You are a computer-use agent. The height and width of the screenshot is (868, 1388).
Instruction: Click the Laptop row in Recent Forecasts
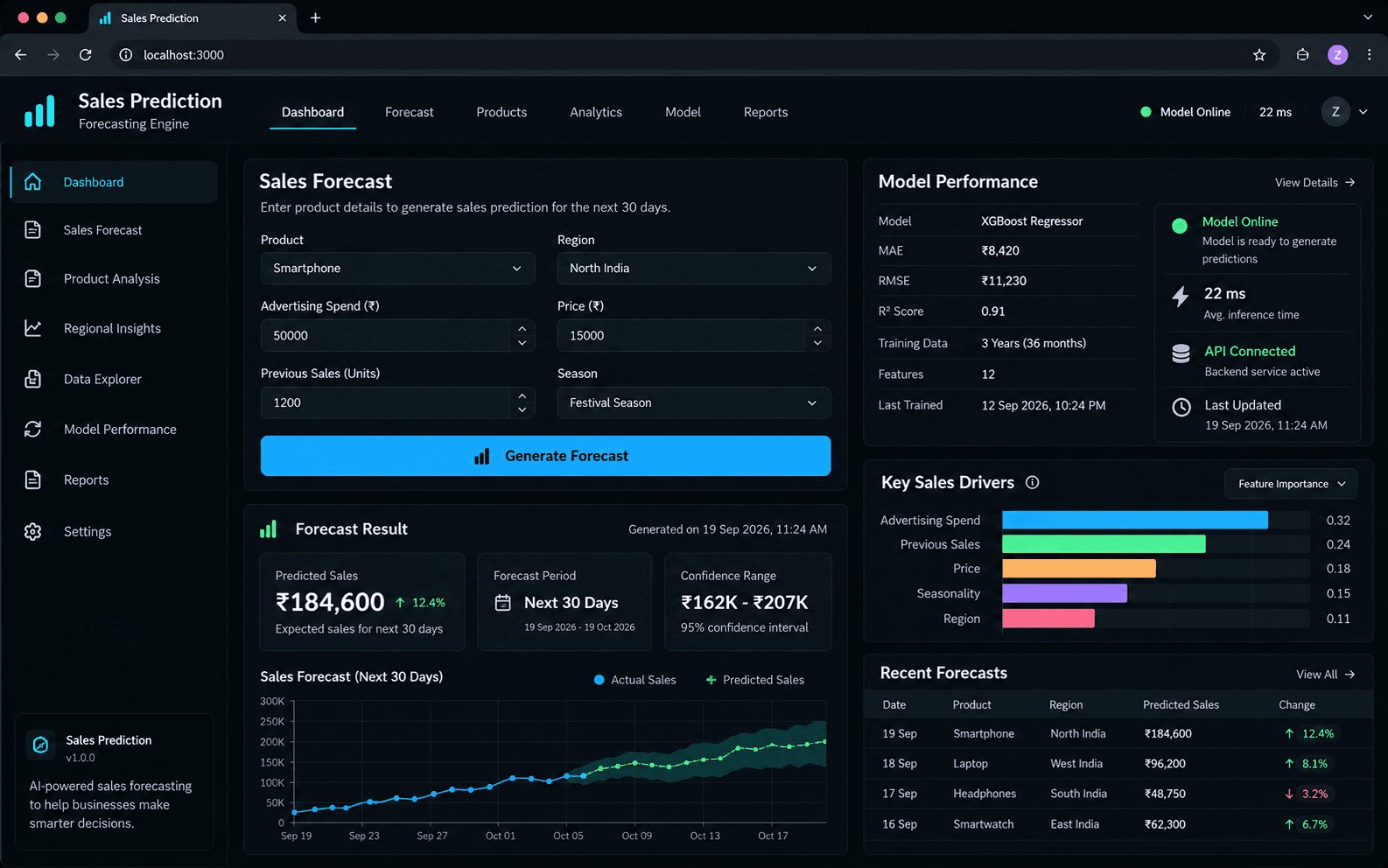point(1118,764)
